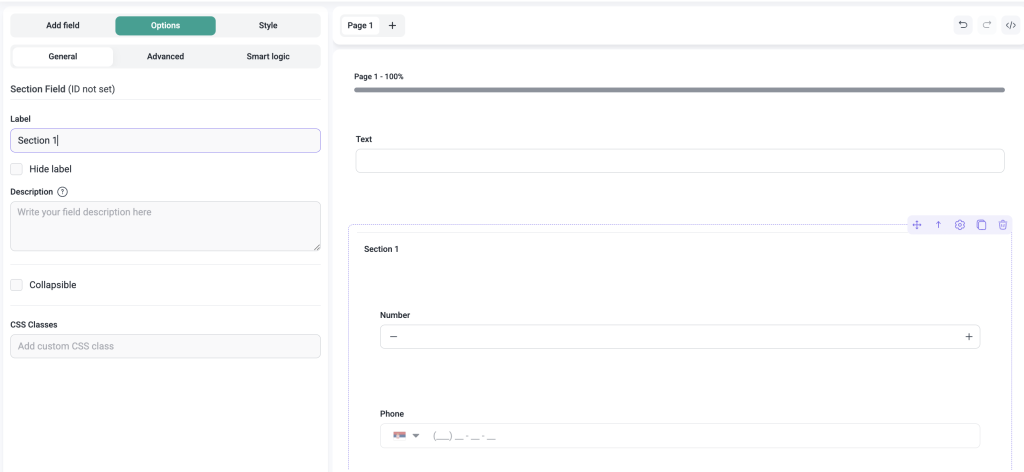
Task: Click the Text field input in preview
Action: [680, 161]
